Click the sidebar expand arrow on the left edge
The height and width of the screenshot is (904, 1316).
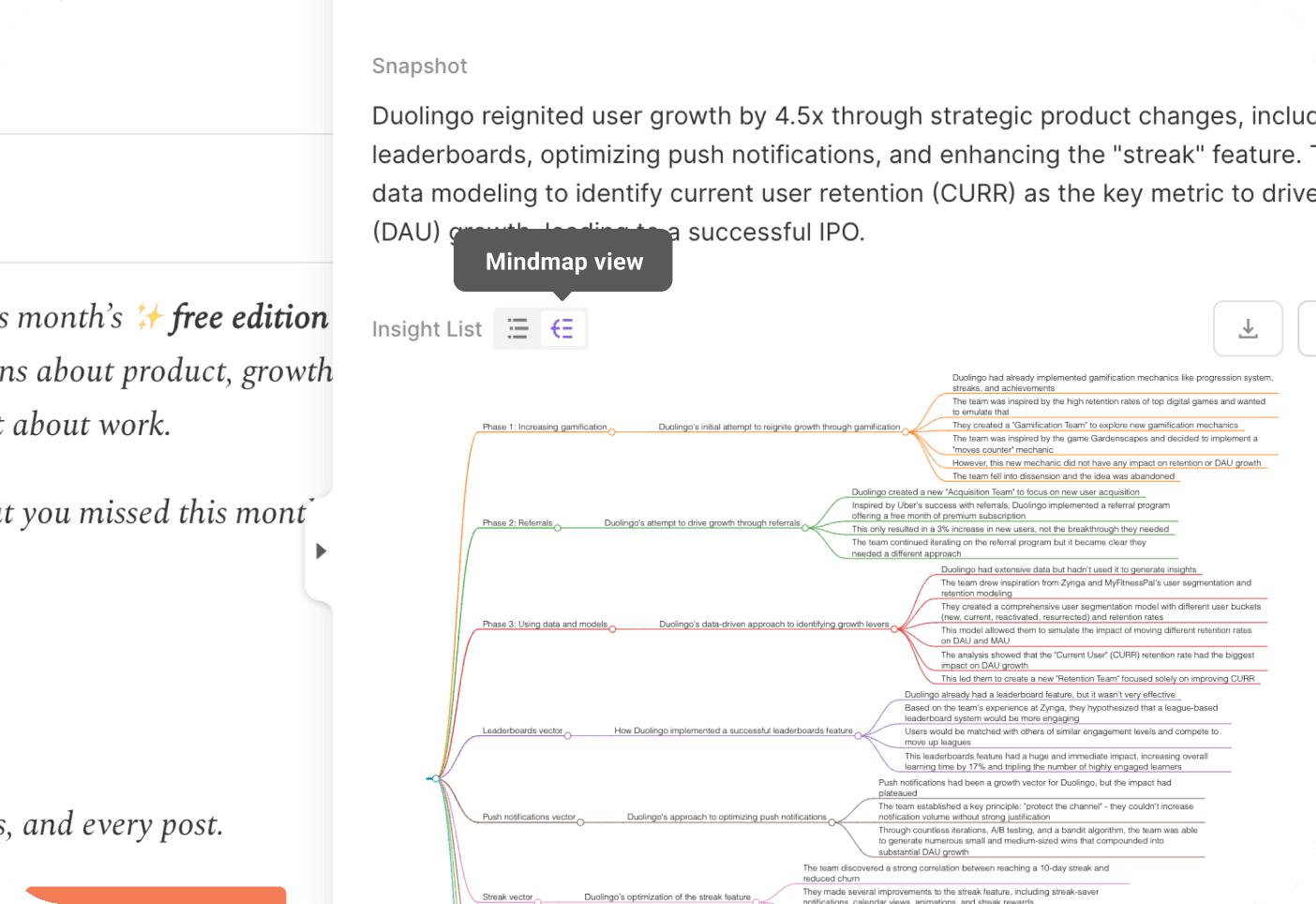point(321,551)
